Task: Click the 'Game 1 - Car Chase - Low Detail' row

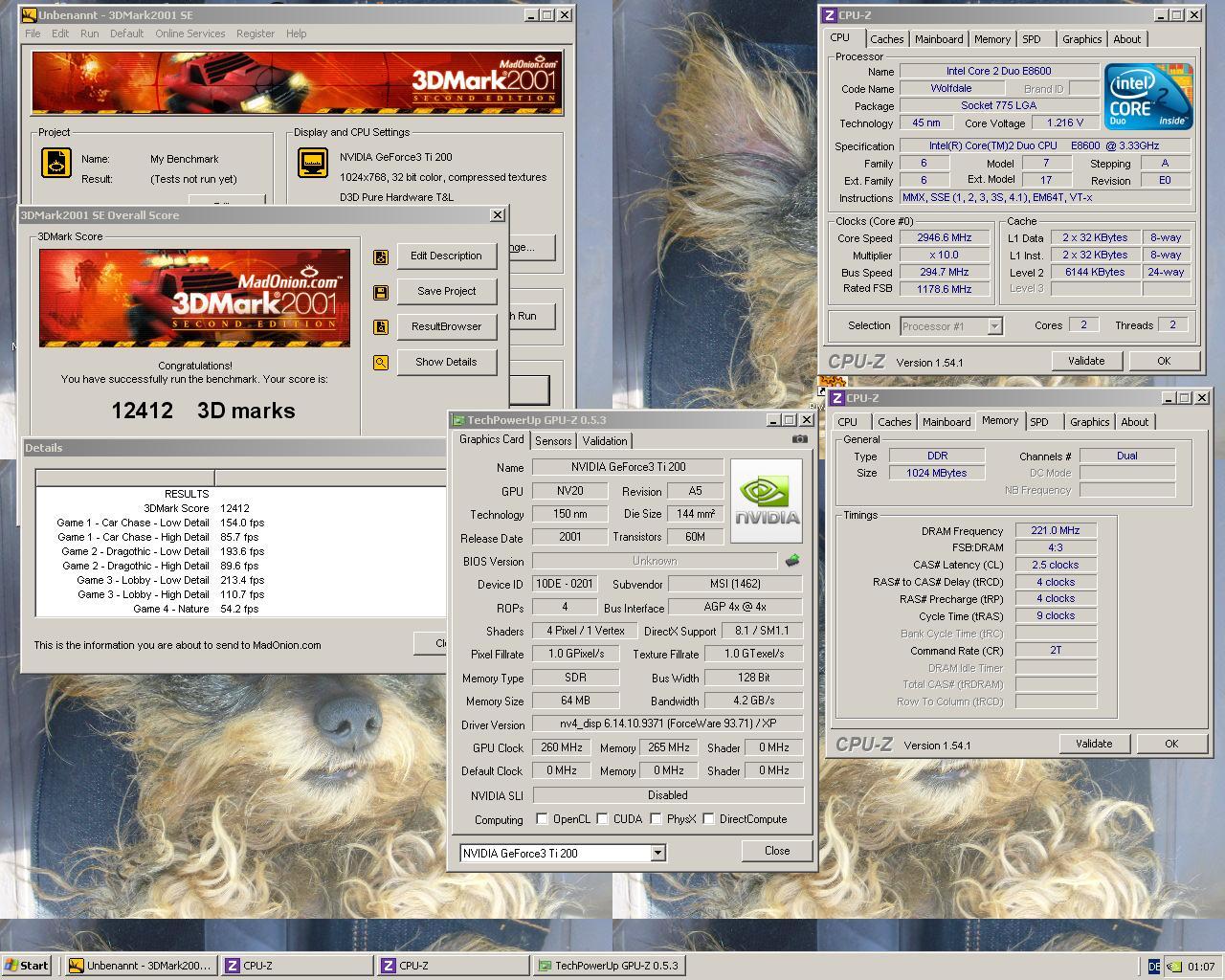Action: pyautogui.click(x=241, y=523)
